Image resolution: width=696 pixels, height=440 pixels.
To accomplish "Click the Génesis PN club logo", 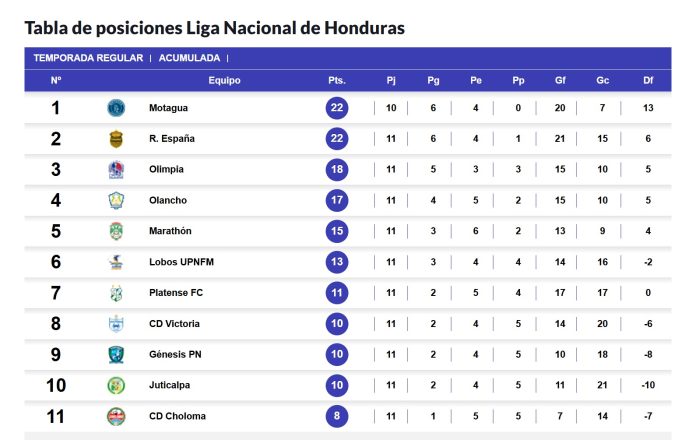I will [x=116, y=354].
